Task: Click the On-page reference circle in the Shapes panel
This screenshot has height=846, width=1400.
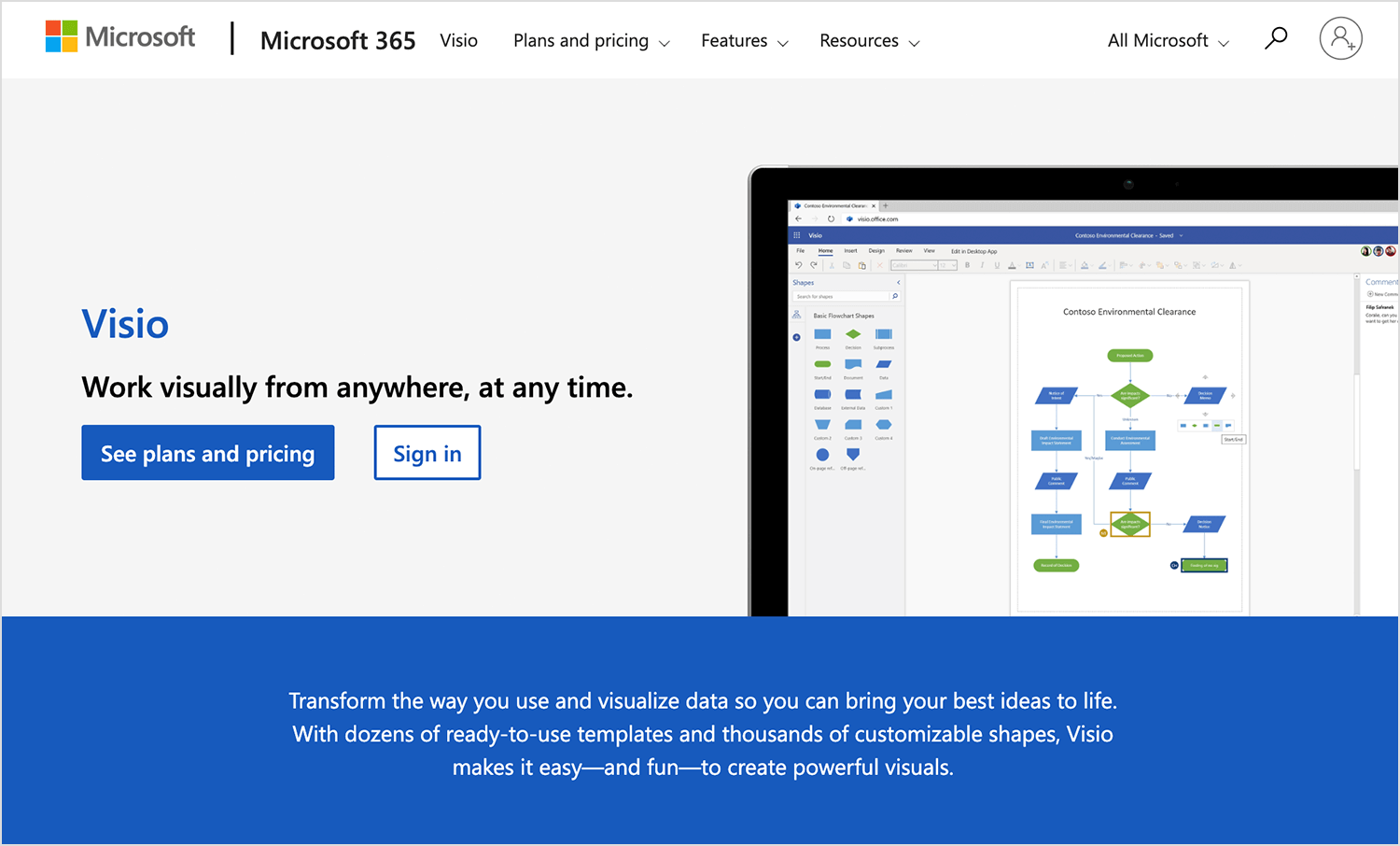Action: (822, 454)
